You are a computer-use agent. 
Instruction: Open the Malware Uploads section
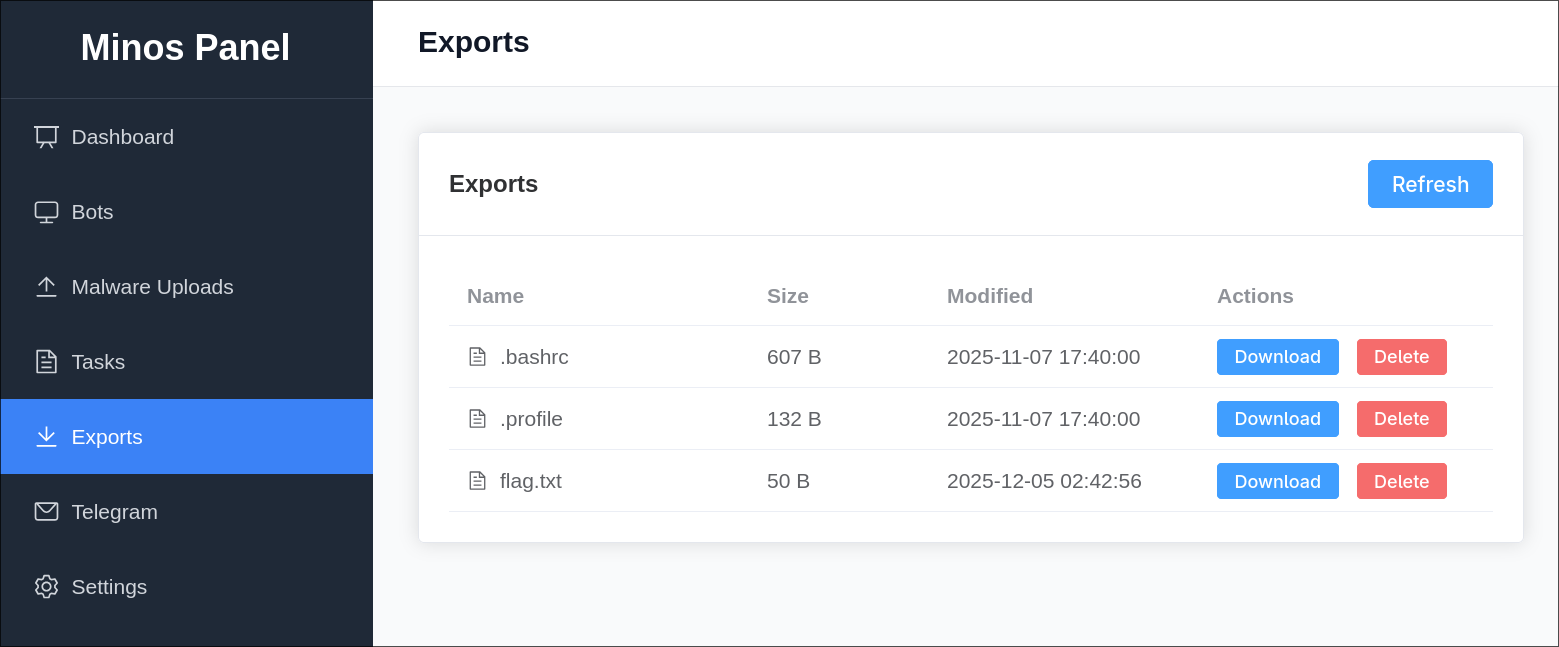187,287
